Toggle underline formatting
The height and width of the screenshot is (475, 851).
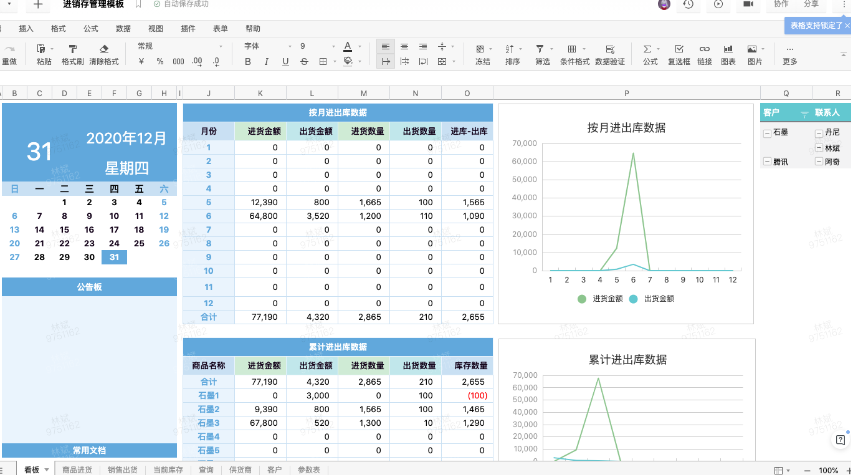click(285, 62)
